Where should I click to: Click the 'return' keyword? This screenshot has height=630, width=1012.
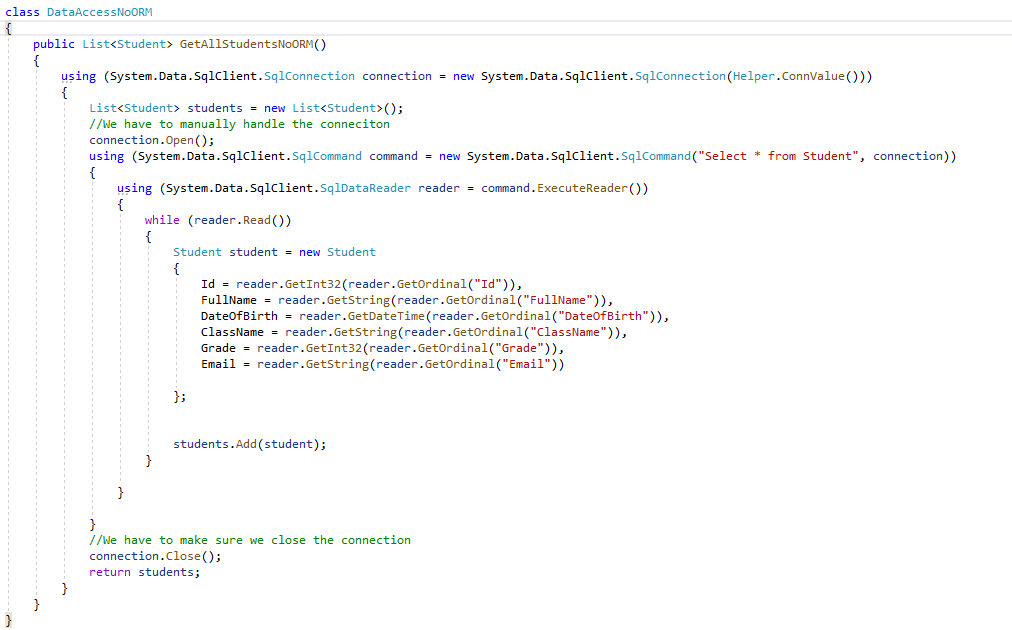[110, 572]
